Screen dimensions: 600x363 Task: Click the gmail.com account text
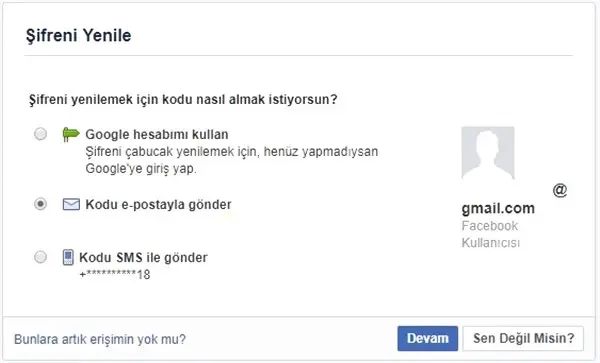point(498,208)
